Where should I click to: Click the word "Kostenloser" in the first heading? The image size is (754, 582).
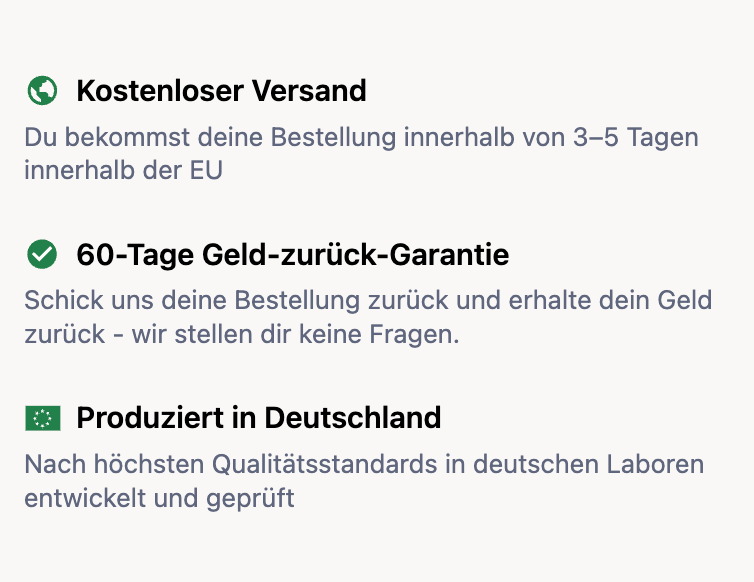click(x=158, y=91)
